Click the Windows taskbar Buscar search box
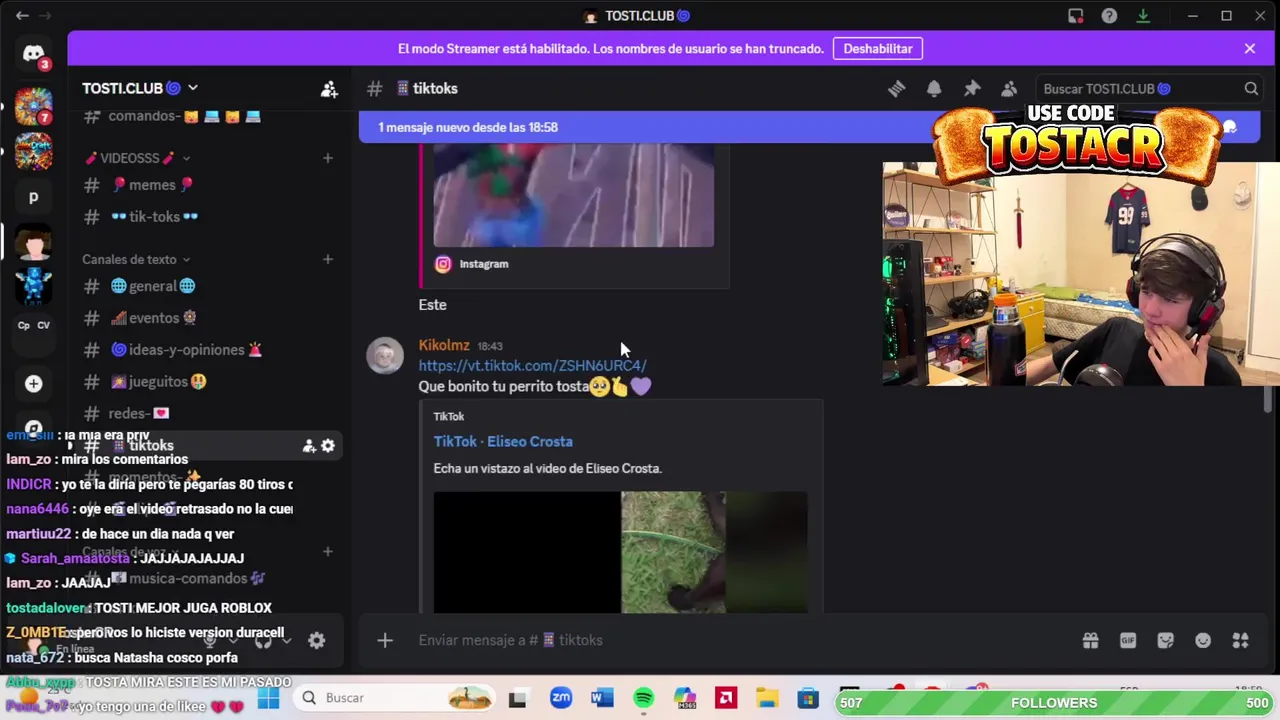This screenshot has height=720, width=1280. (395, 698)
